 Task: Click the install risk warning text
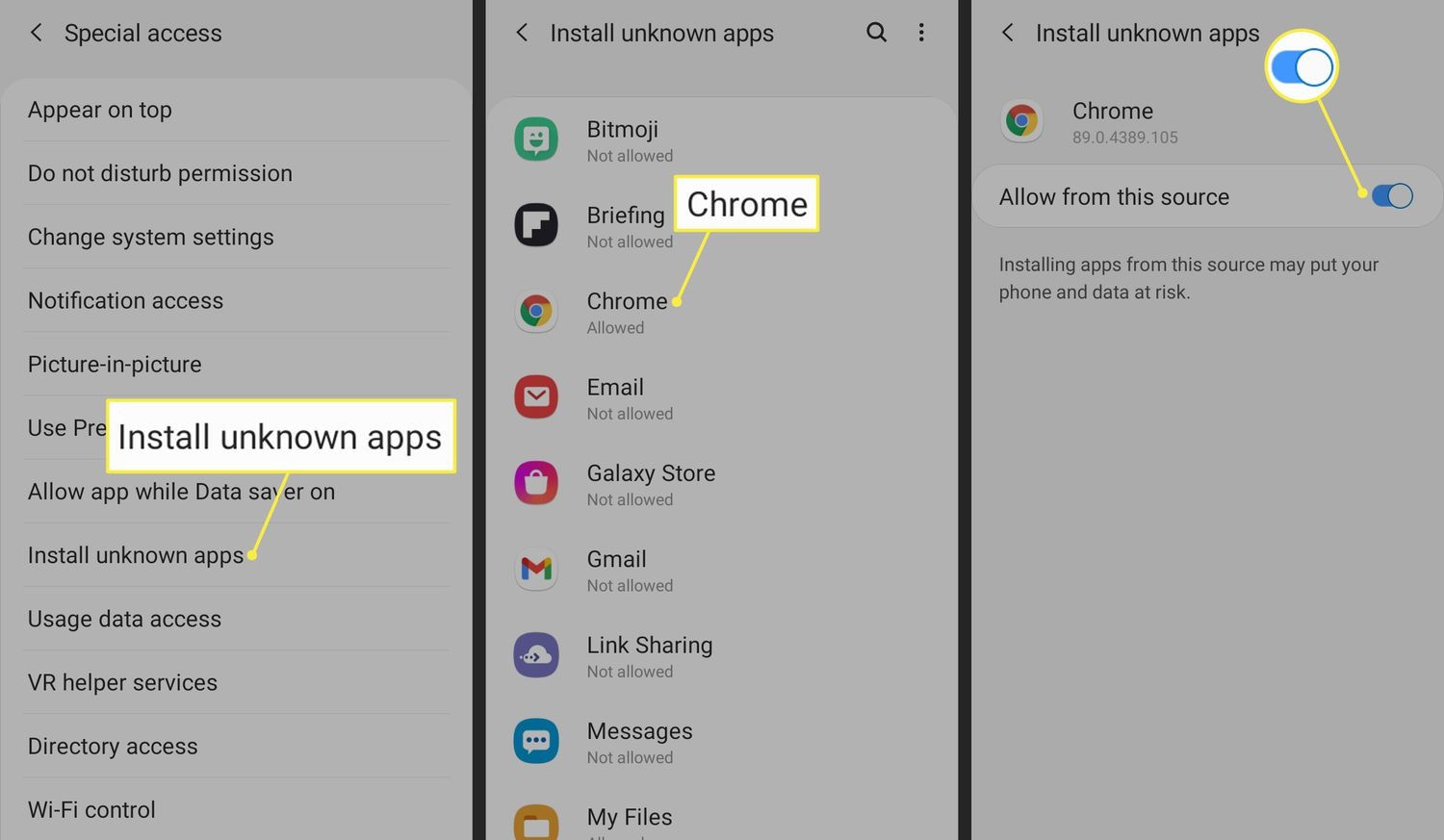pyautogui.click(x=1189, y=278)
